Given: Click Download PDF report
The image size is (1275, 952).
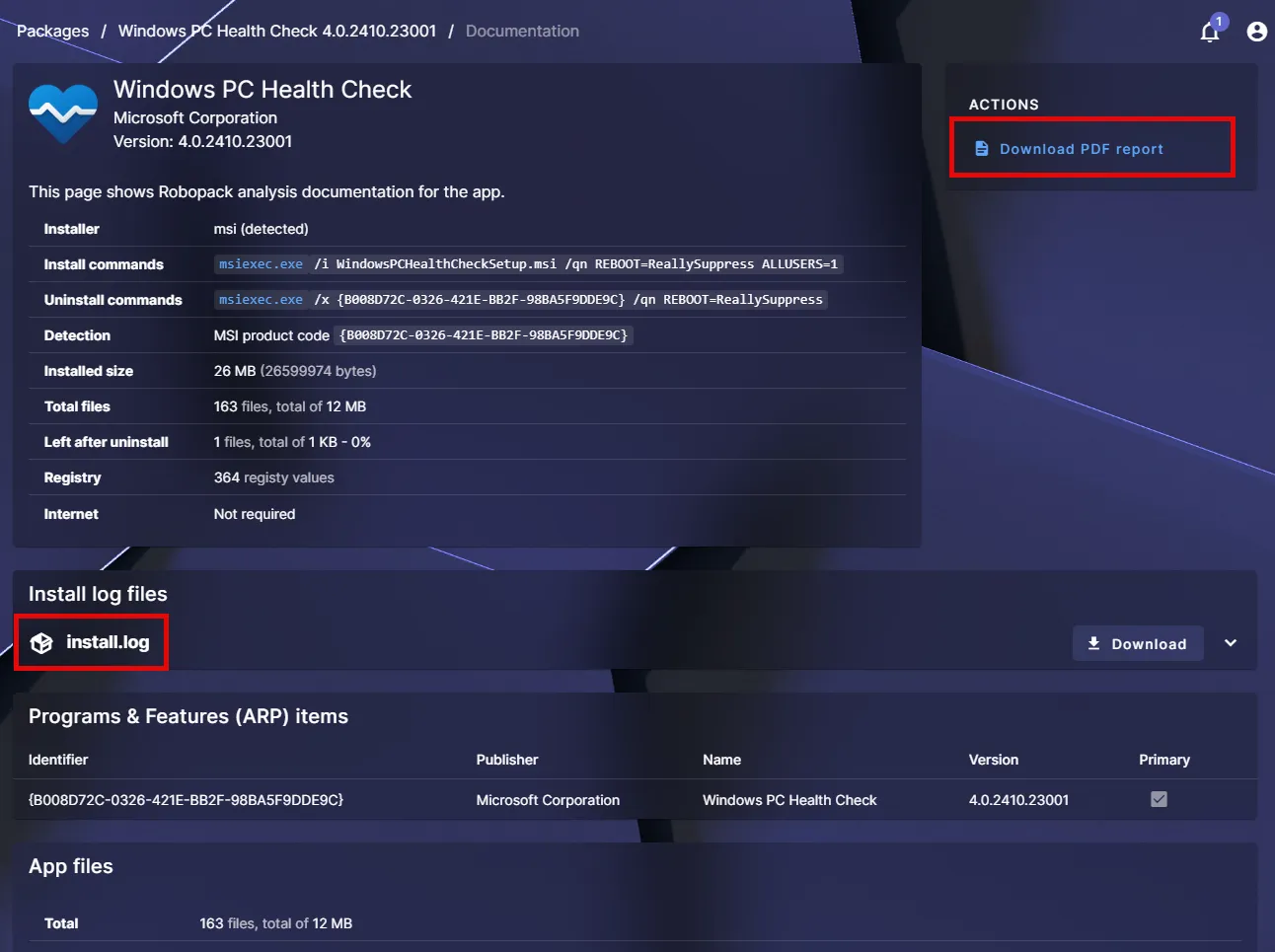Looking at the screenshot, I should click(1082, 149).
